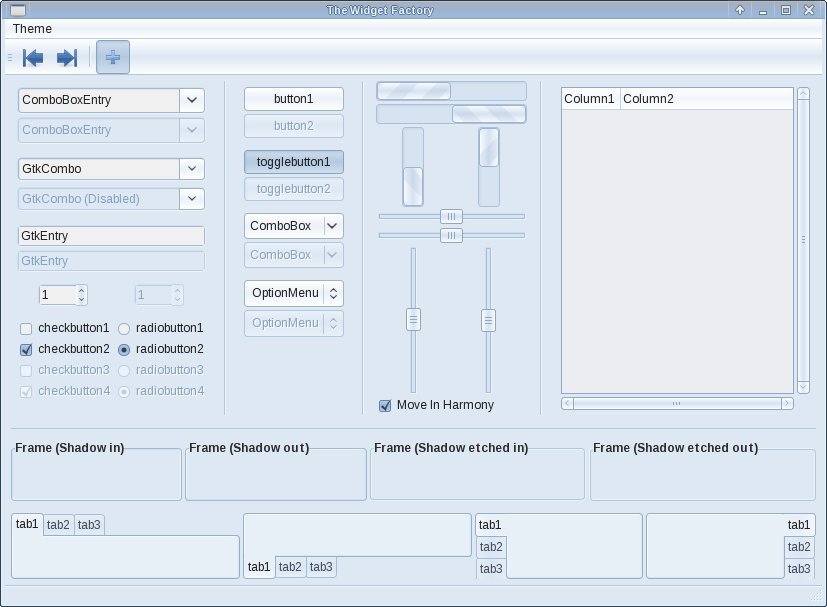Click the second horizontal progress bar

click(451, 114)
